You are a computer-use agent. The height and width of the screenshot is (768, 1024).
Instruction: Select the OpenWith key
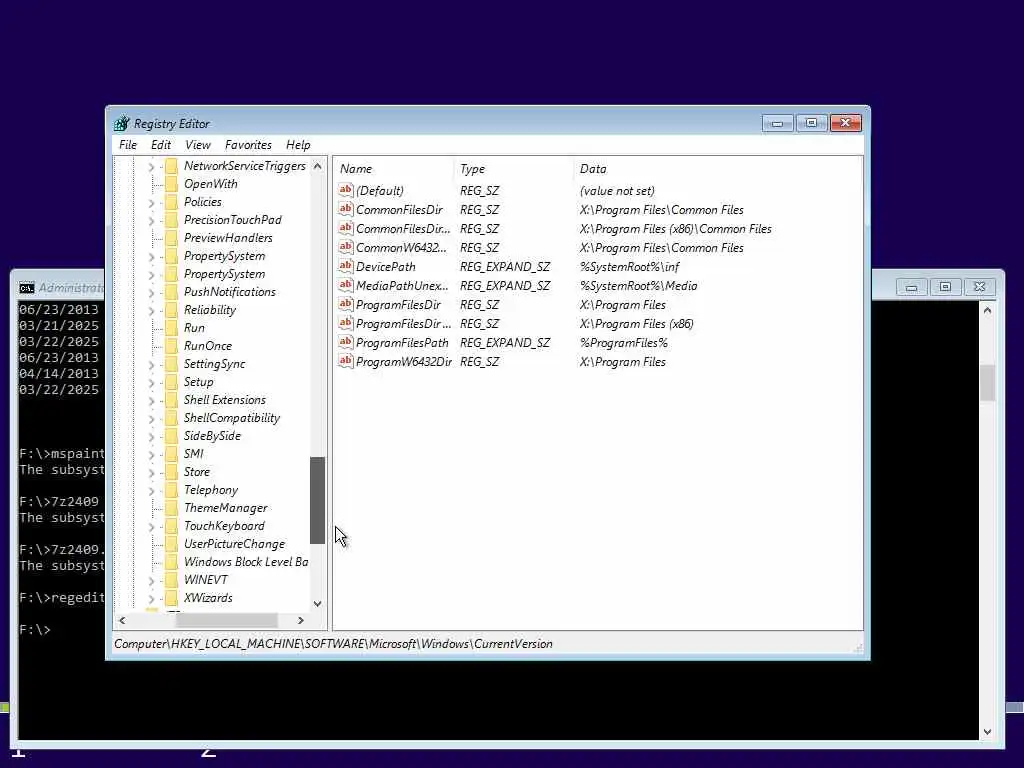click(x=210, y=184)
